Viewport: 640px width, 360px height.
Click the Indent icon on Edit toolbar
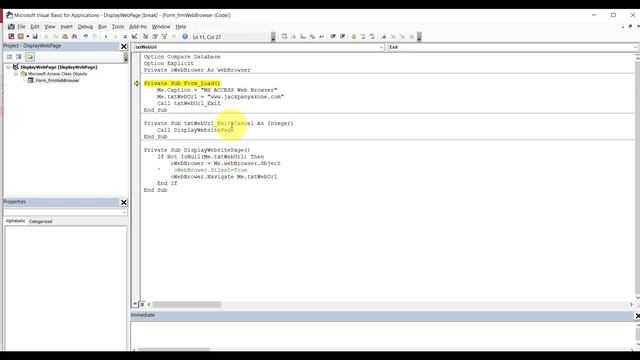pos(333,37)
